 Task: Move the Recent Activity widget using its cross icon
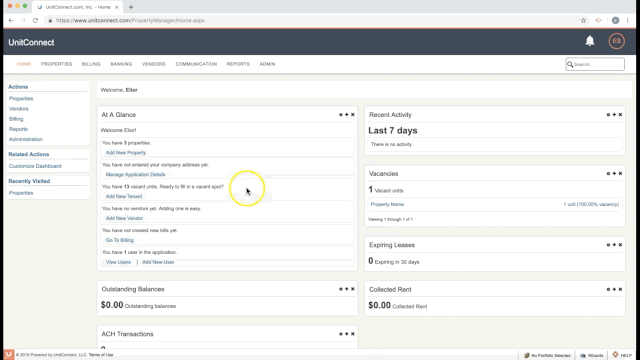click(x=614, y=115)
